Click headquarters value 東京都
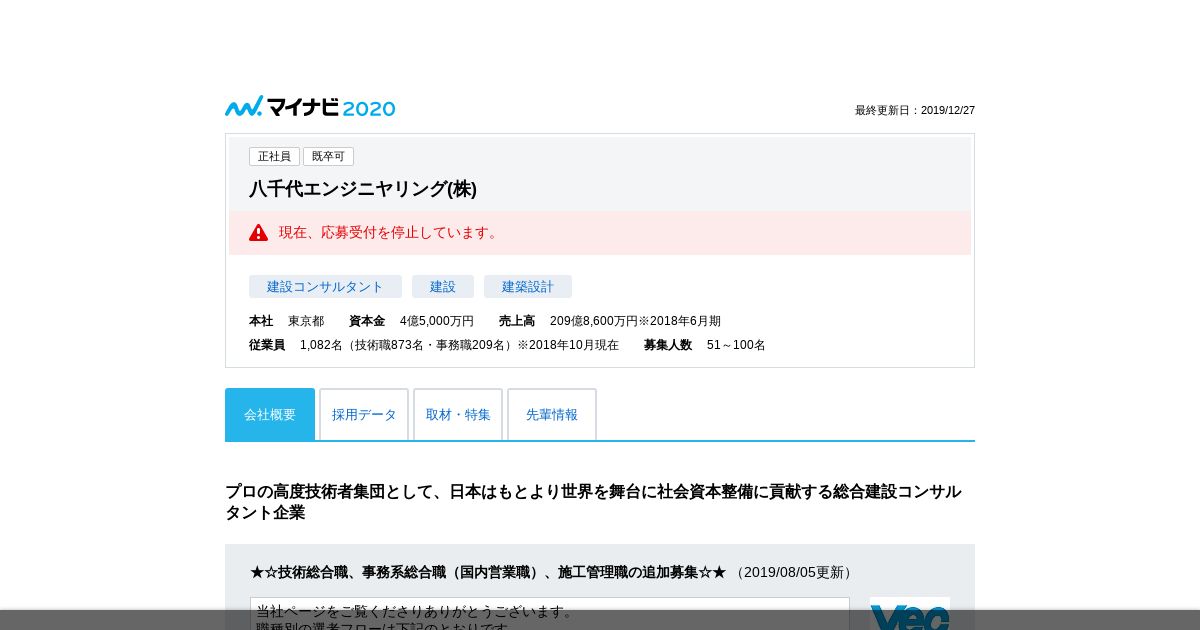 tap(306, 321)
